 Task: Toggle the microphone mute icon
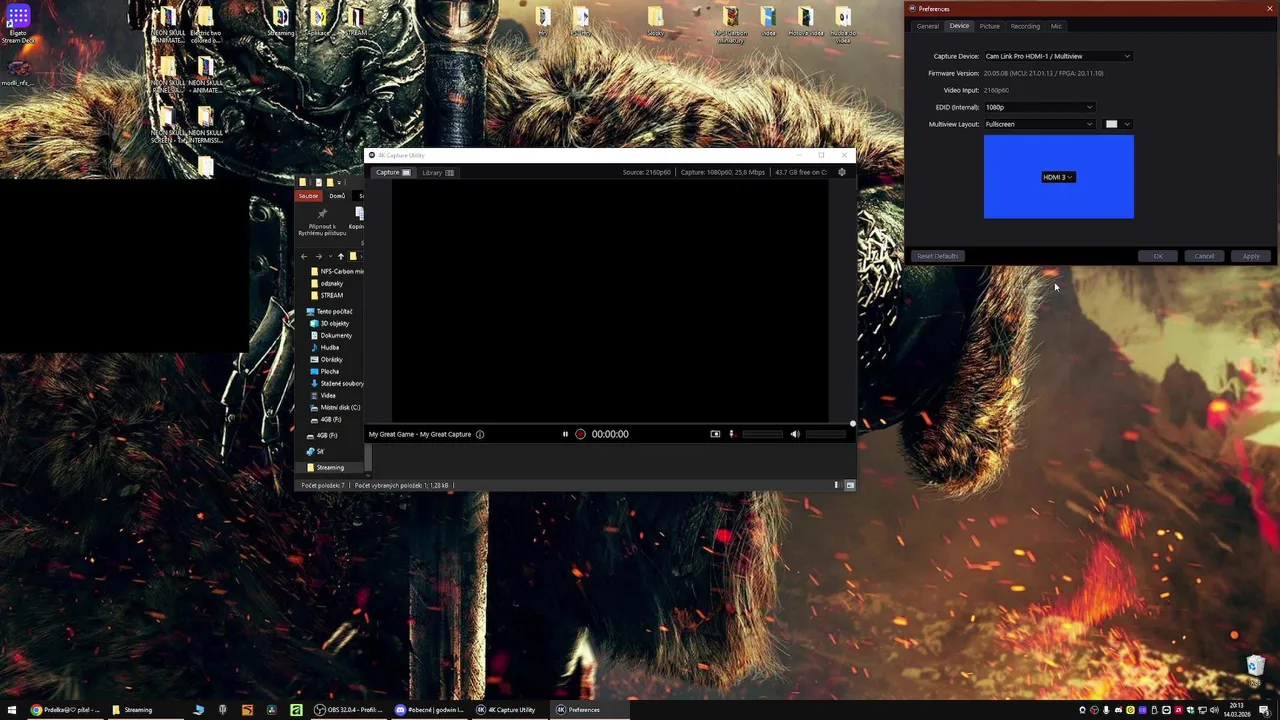731,434
